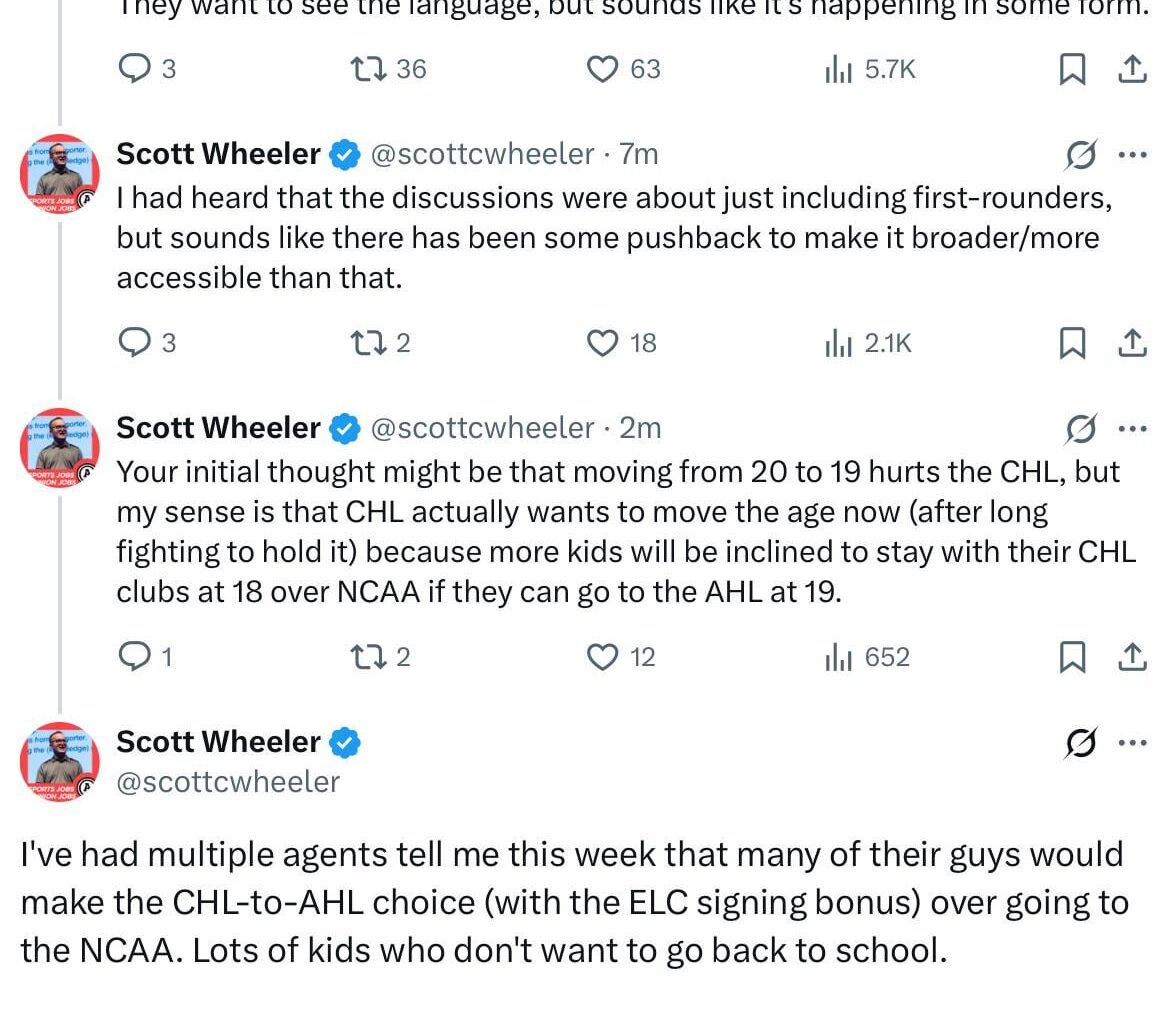Reply to the 2m CHL age tweet
The height and width of the screenshot is (1024, 1175).
coord(134,657)
